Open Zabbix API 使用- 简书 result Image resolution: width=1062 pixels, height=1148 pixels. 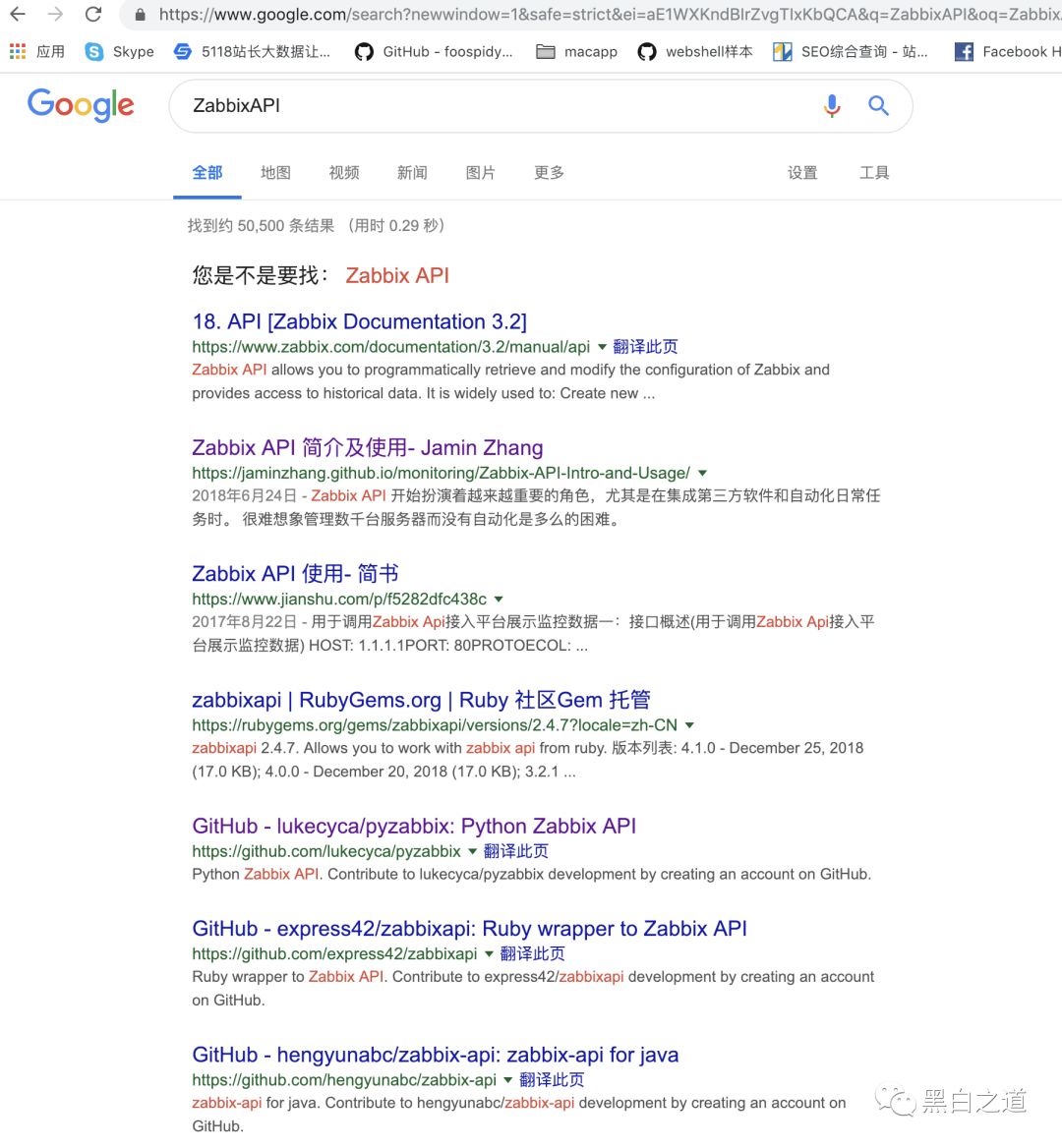(x=295, y=573)
